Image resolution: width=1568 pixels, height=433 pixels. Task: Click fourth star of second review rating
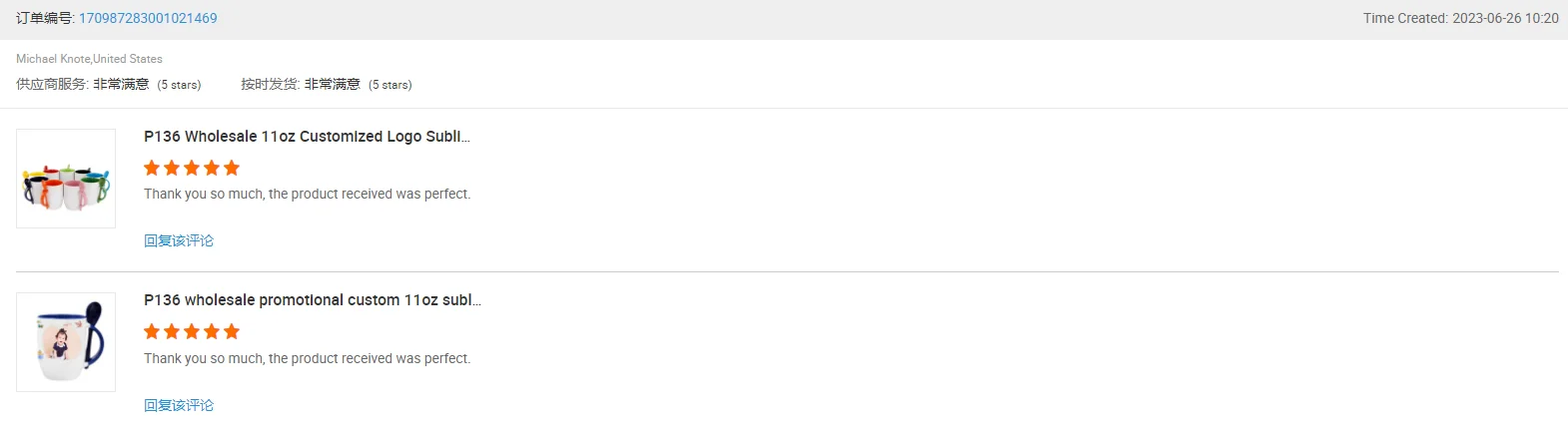point(212,331)
